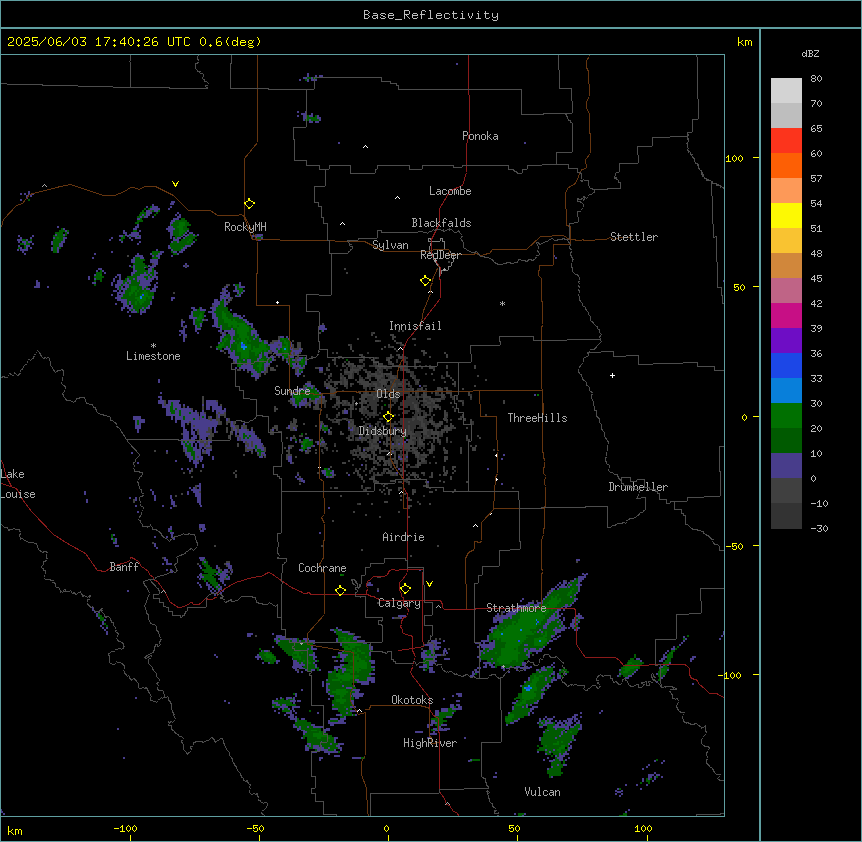The image size is (862, 842).
Task: Click the yellow diamond marker below RedDeer
Action: [x=426, y=281]
